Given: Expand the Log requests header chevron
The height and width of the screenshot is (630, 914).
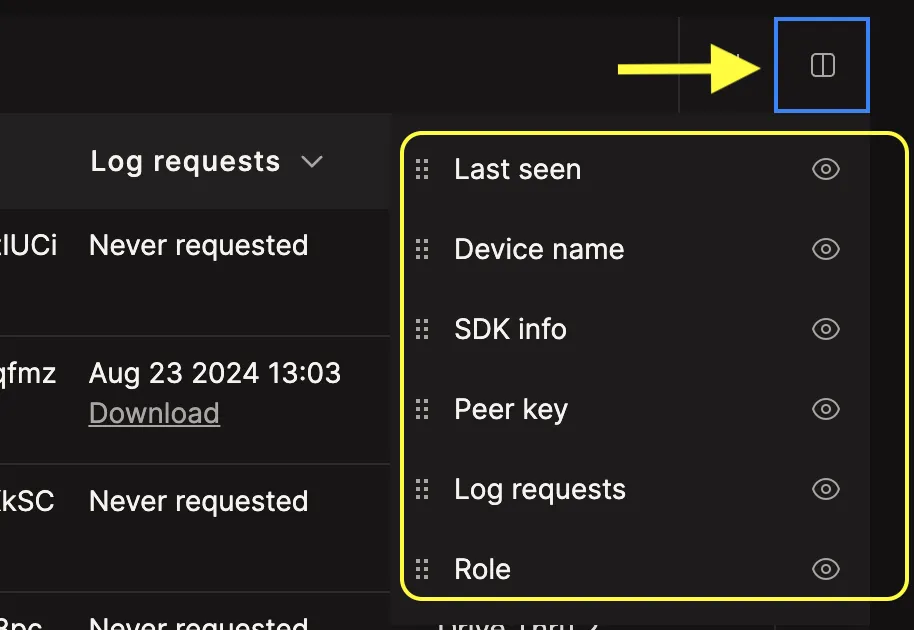Looking at the screenshot, I should click(312, 161).
